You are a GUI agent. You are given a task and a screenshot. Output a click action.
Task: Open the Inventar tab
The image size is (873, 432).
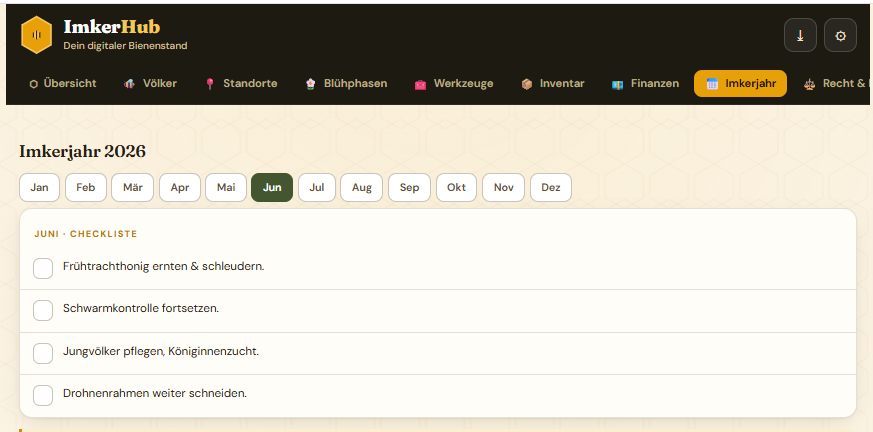pos(552,84)
